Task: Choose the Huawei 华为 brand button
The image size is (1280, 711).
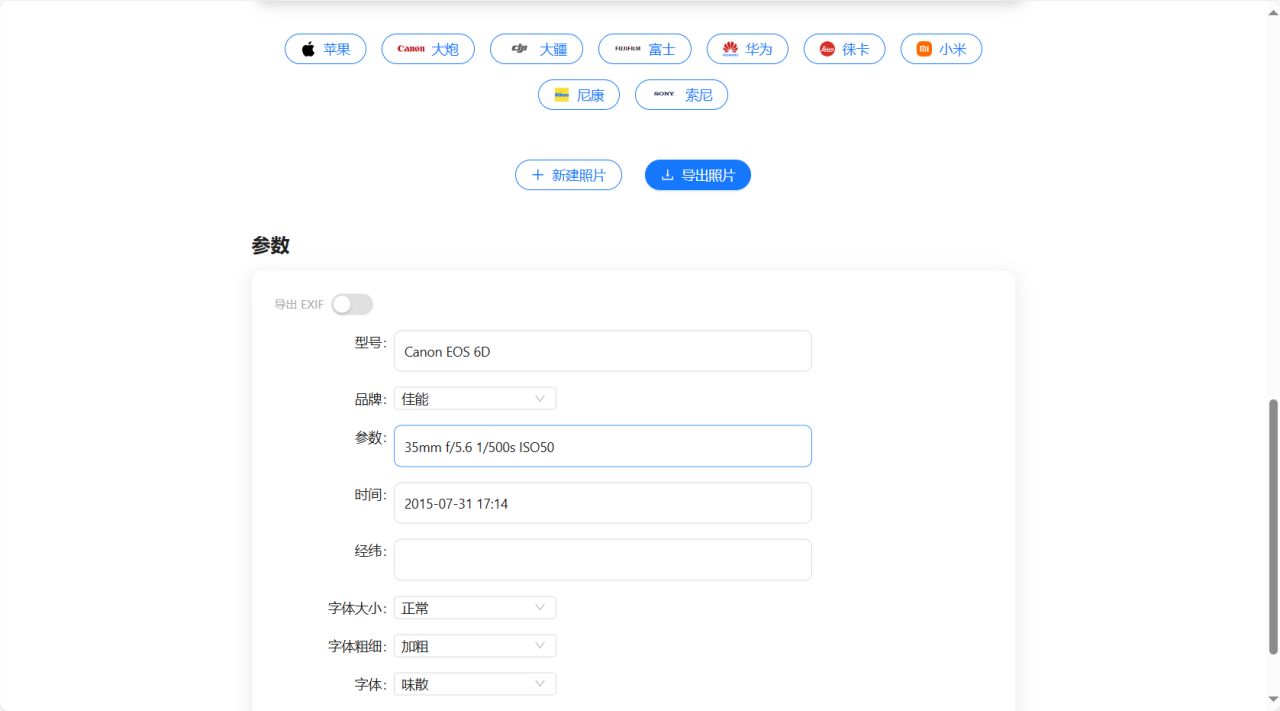Action: coord(747,49)
